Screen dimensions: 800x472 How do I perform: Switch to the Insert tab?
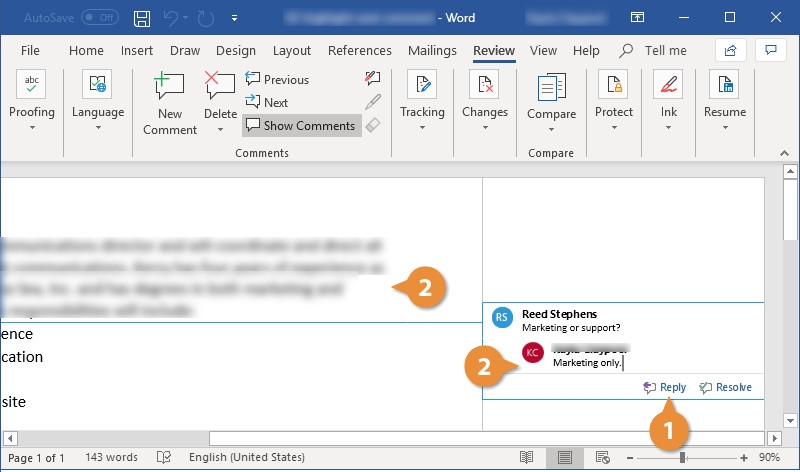137,51
